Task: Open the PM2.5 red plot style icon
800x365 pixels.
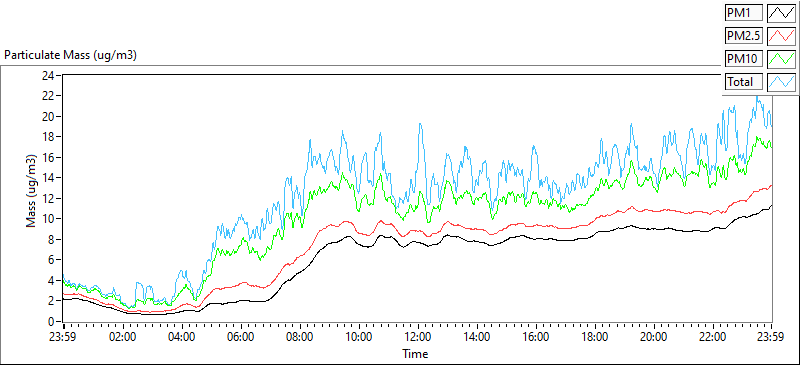Action: coord(782,36)
